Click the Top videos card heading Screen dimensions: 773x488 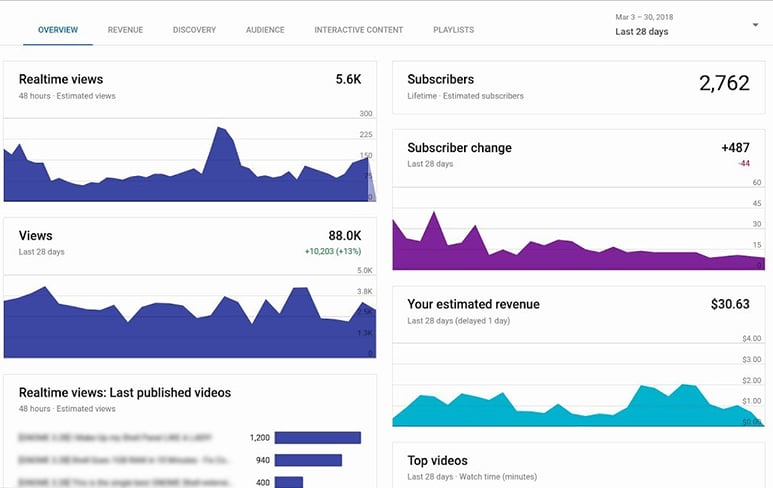click(x=437, y=461)
